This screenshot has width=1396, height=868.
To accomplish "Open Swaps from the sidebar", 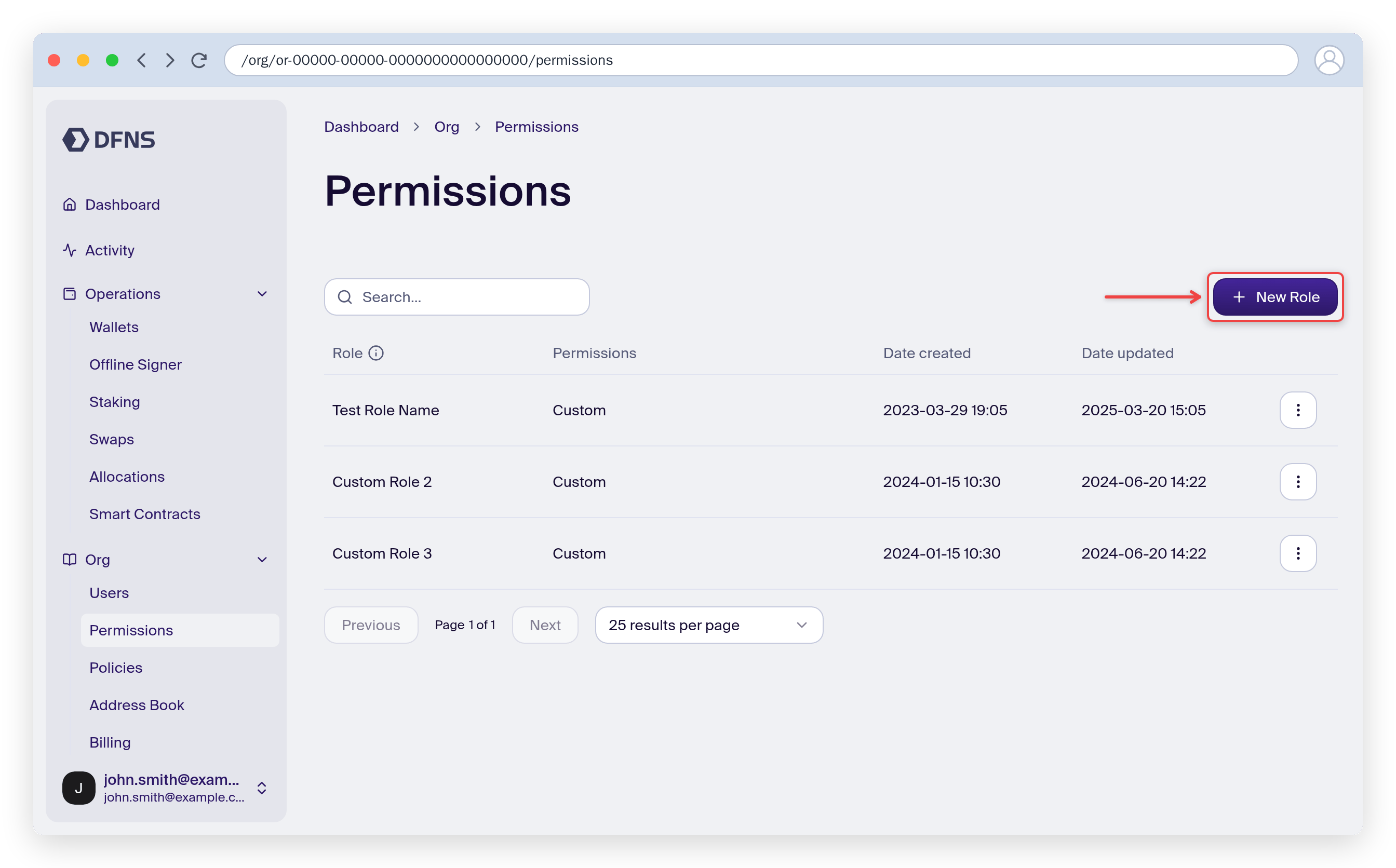I will [x=112, y=439].
